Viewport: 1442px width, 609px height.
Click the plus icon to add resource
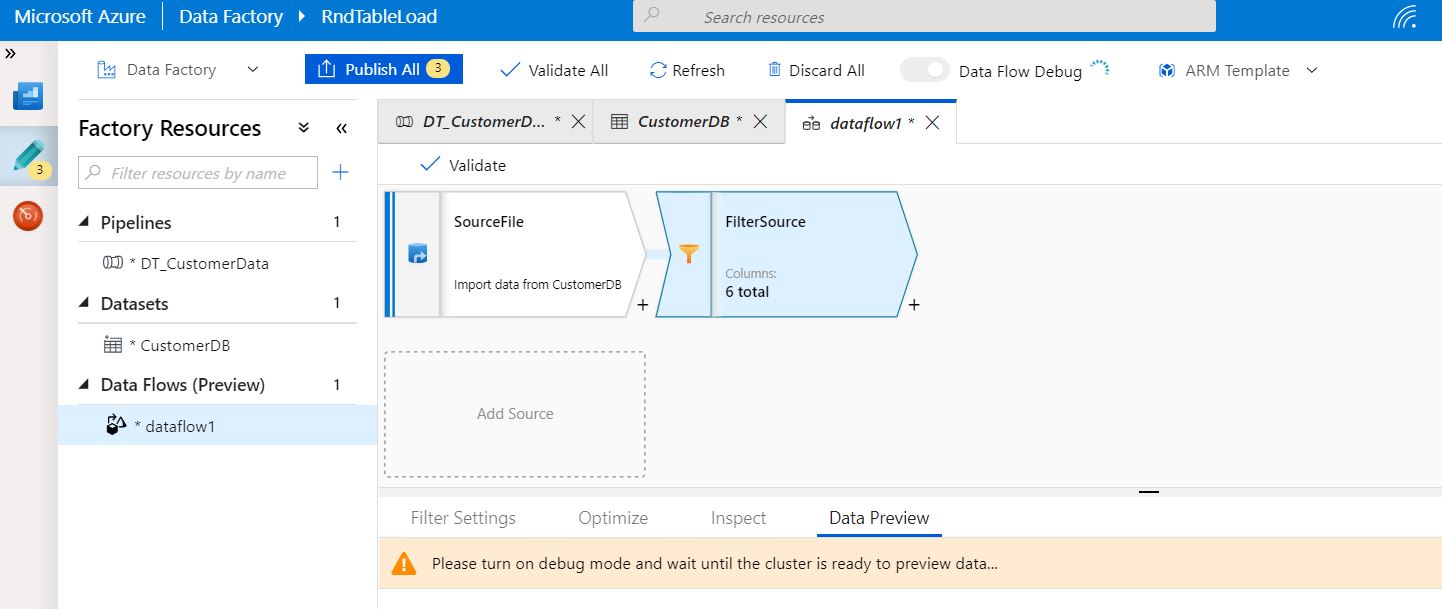pos(340,173)
